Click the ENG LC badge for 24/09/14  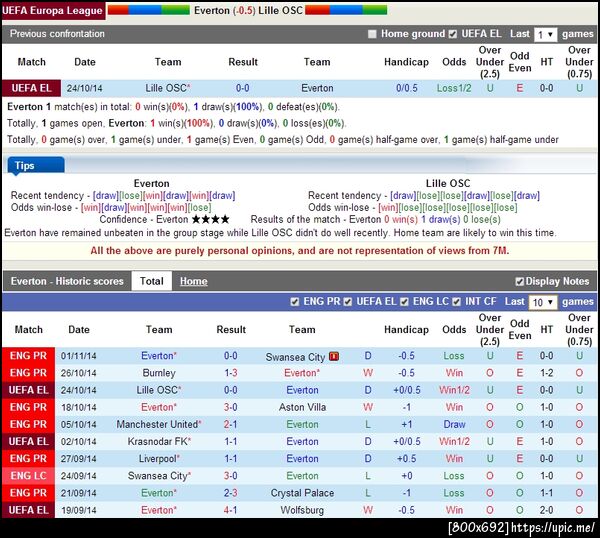tap(28, 476)
